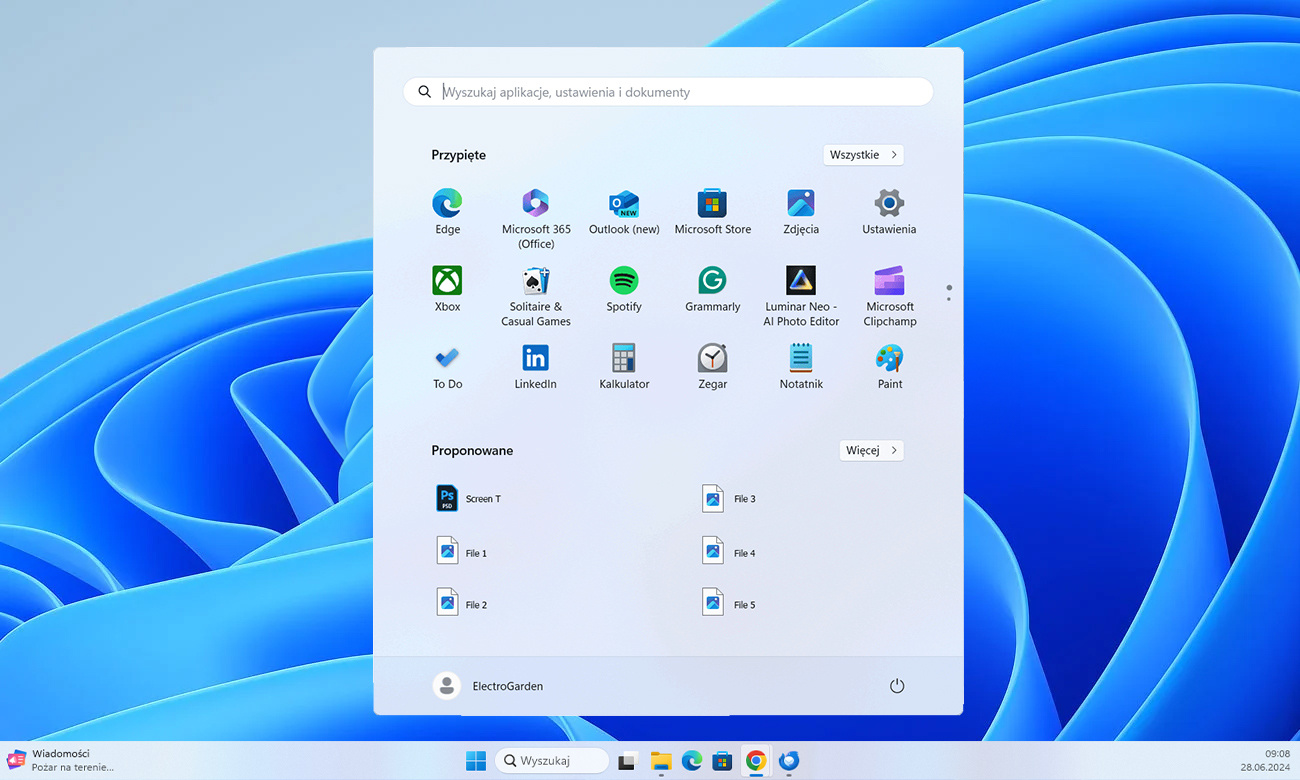The image size is (1300, 780).
Task: Launch Luminar Neo AI Photo Editor
Action: point(801,296)
